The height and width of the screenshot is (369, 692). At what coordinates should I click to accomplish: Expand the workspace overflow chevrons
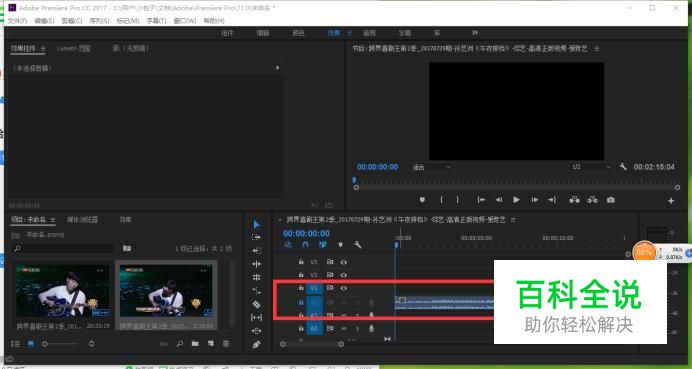coord(475,33)
